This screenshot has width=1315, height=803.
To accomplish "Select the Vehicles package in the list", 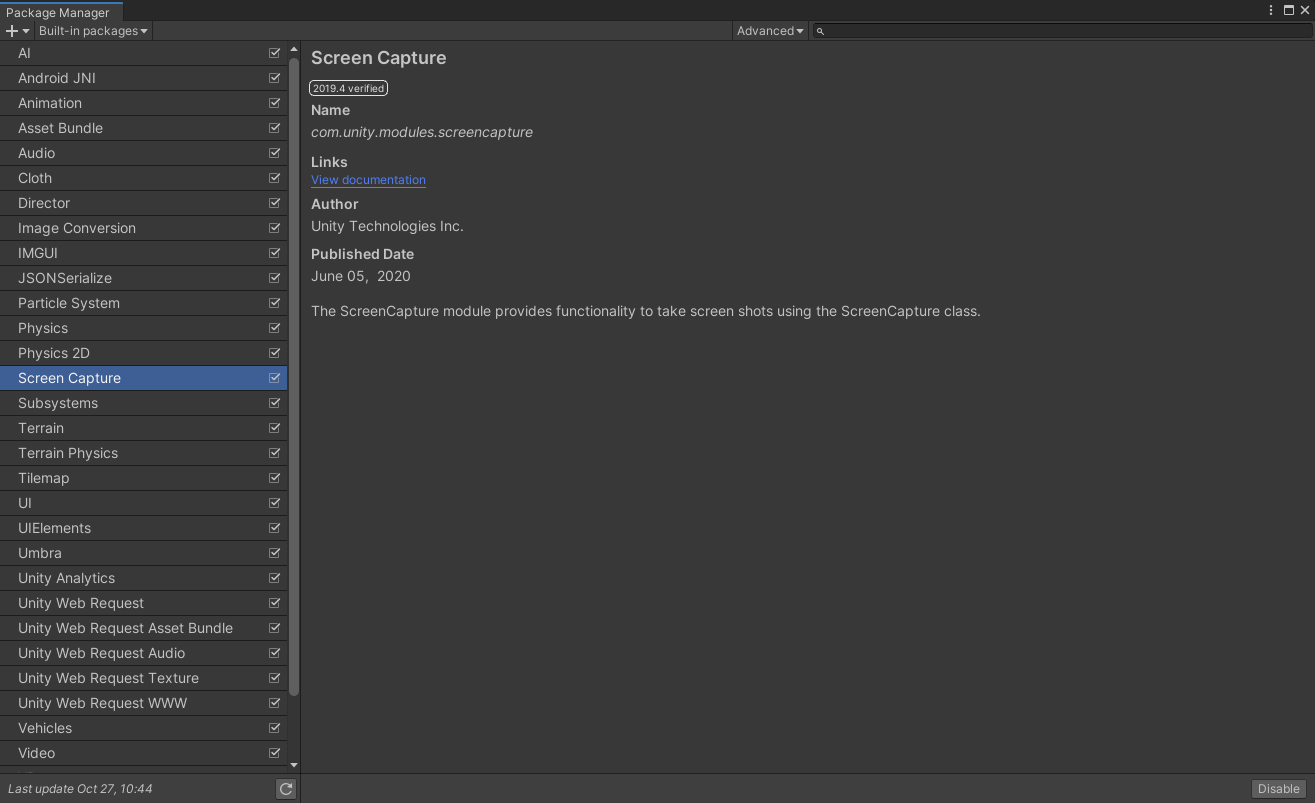I will pos(120,727).
